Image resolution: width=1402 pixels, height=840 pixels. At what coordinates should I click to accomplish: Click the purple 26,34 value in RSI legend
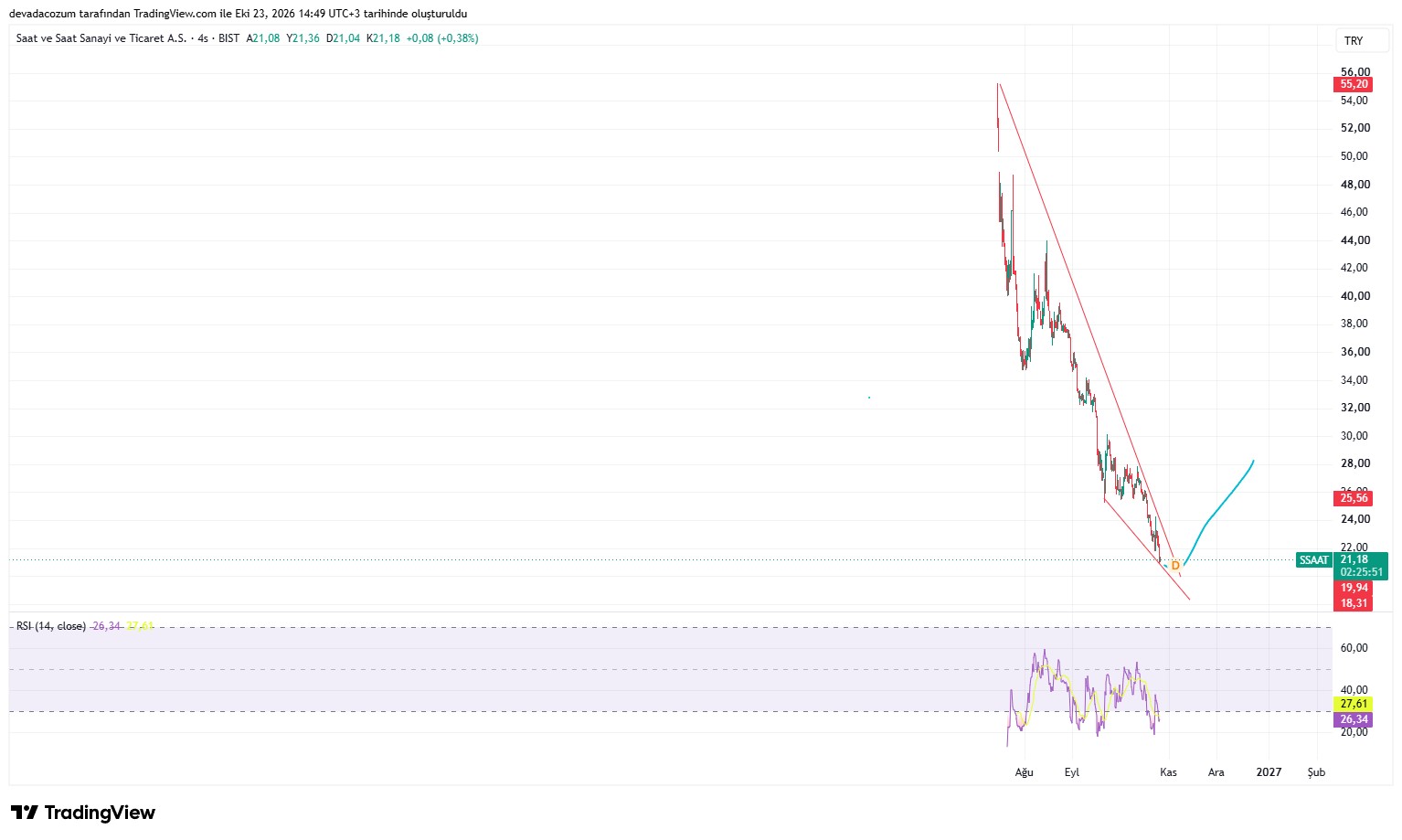pyautogui.click(x=107, y=626)
